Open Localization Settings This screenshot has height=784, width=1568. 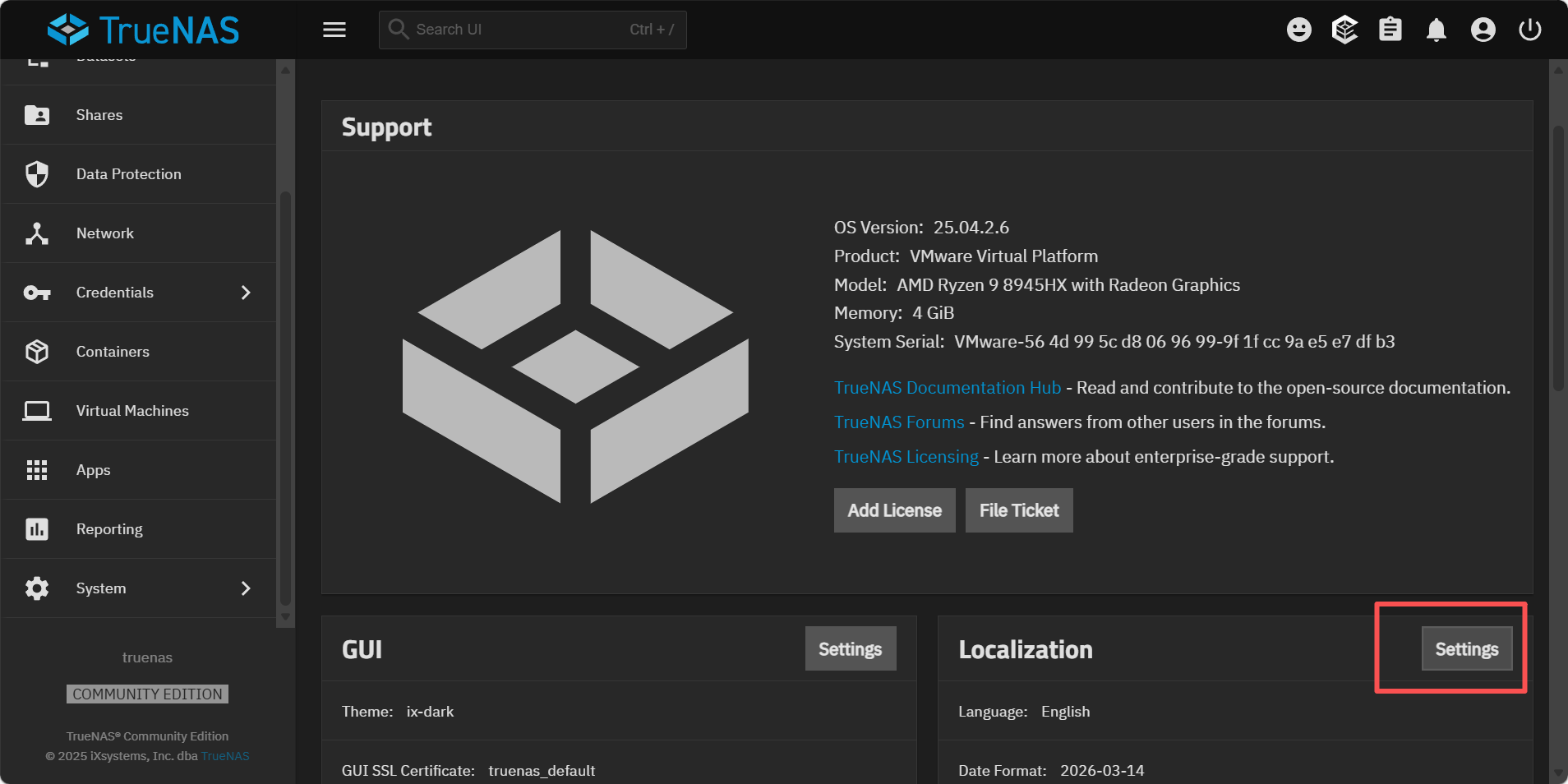(x=1466, y=649)
